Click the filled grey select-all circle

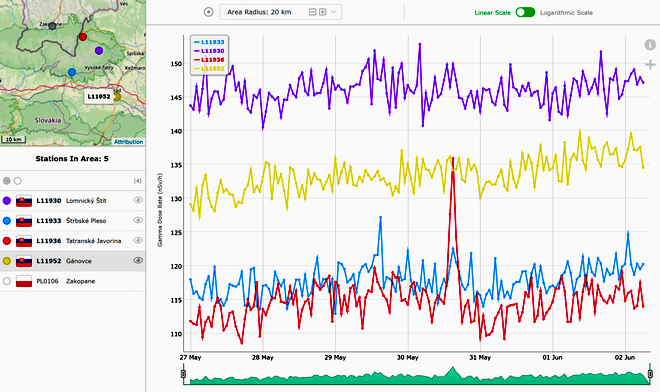click(7, 181)
